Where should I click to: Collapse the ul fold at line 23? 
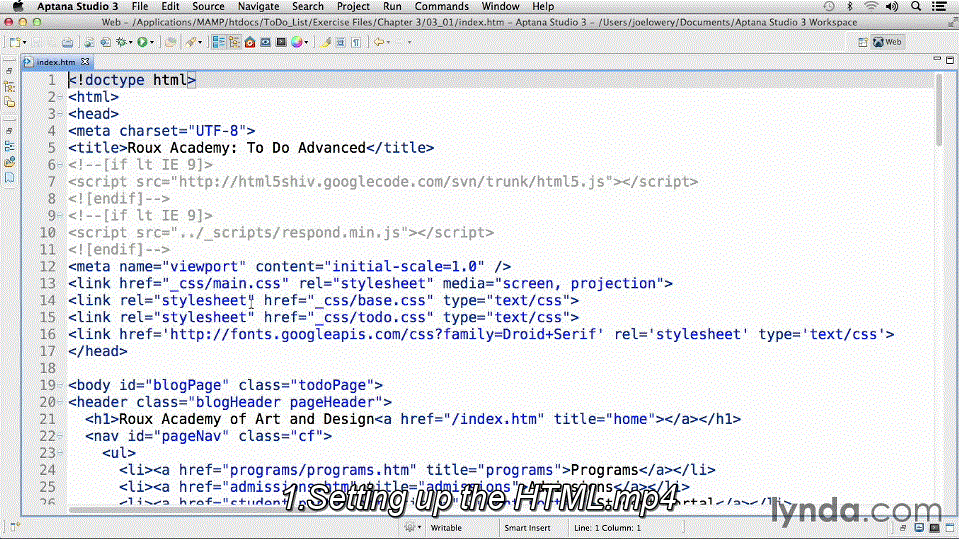point(60,453)
